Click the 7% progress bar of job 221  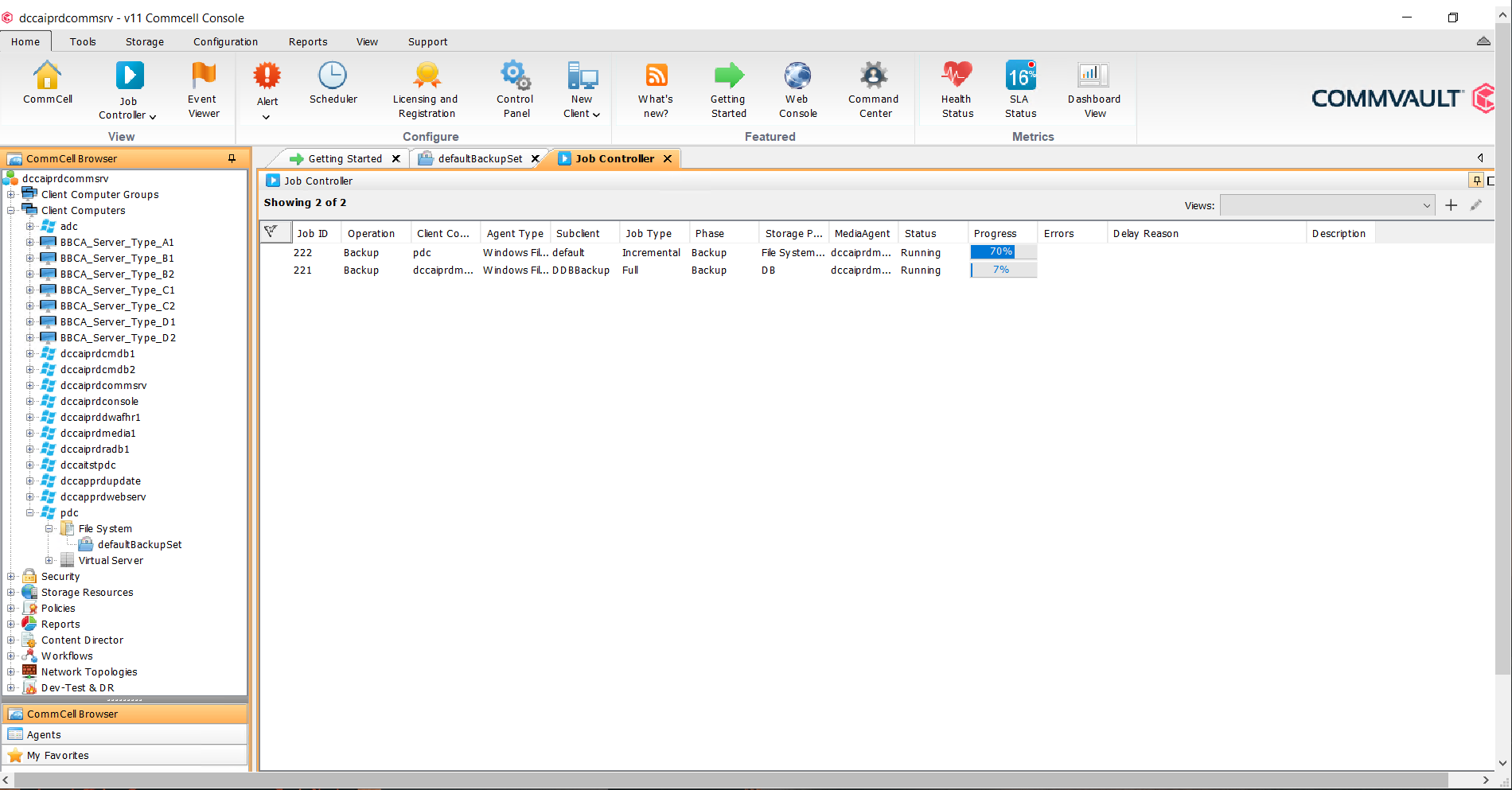[1003, 270]
